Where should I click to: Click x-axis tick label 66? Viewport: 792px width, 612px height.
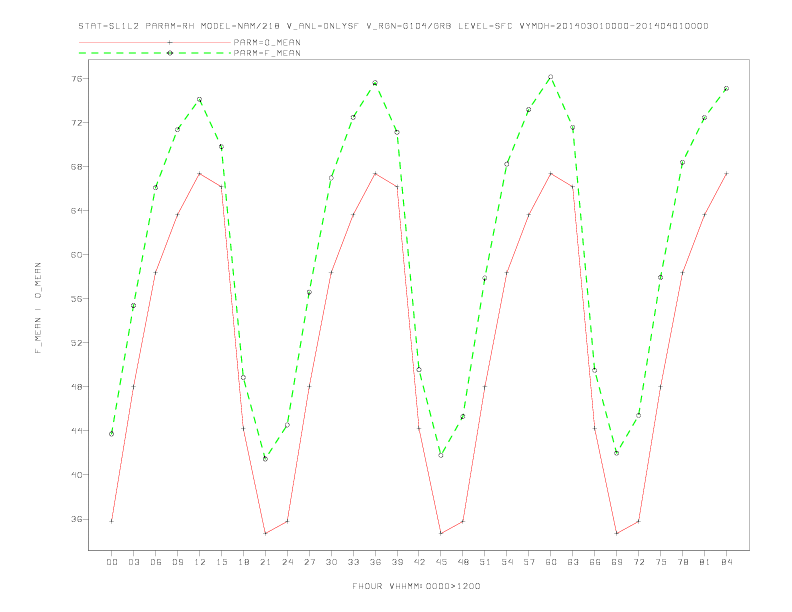click(595, 562)
